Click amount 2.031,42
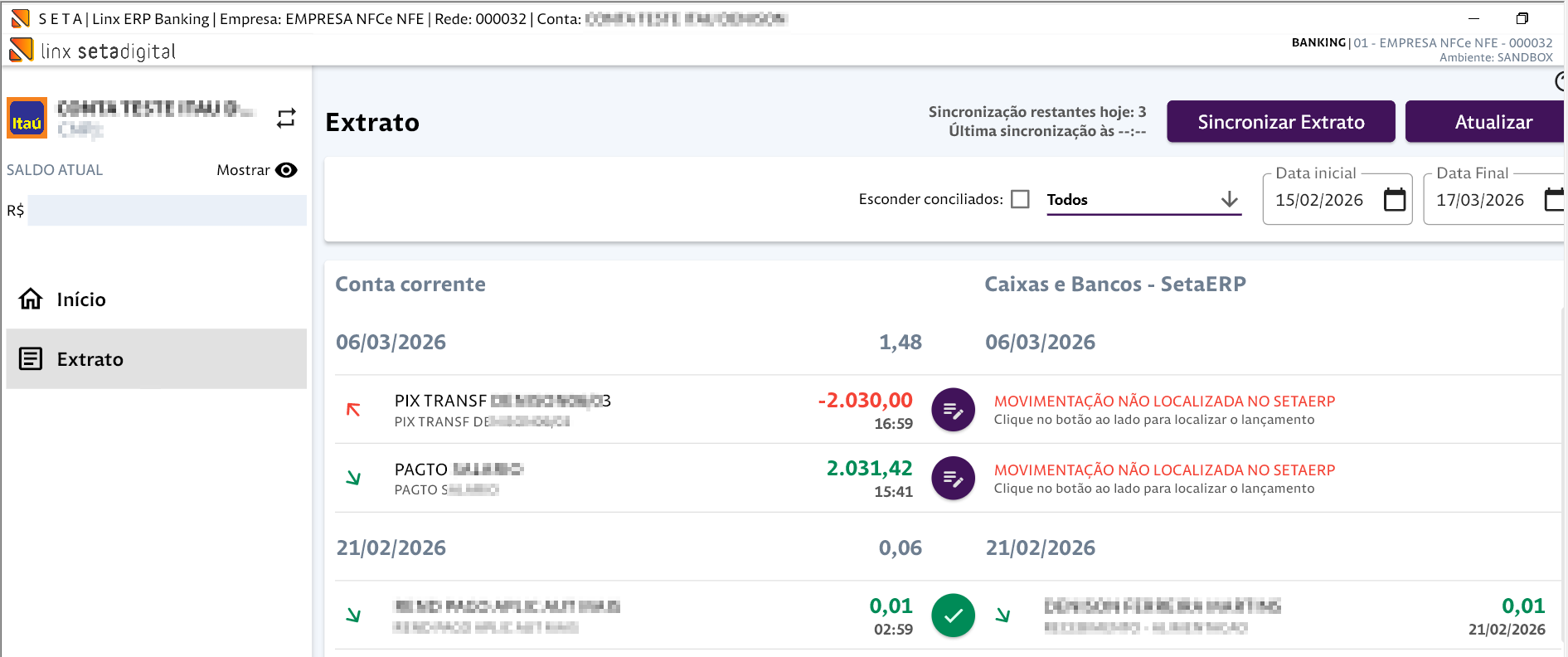This screenshot has width=1568, height=657. pos(869,468)
